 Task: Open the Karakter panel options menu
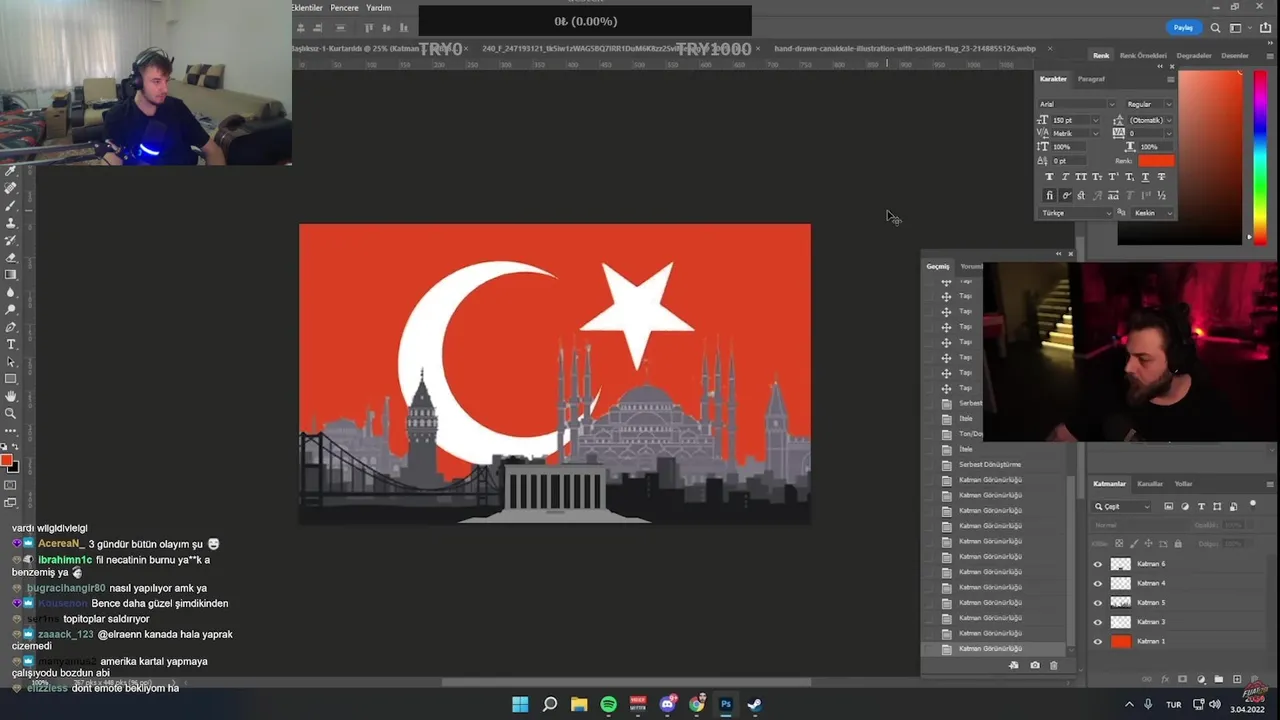coord(1171,79)
